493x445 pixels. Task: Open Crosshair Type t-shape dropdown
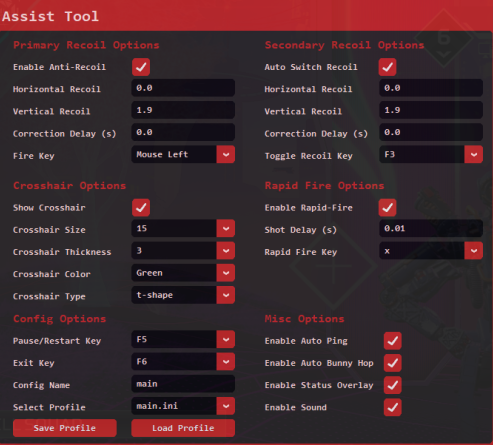point(183,295)
